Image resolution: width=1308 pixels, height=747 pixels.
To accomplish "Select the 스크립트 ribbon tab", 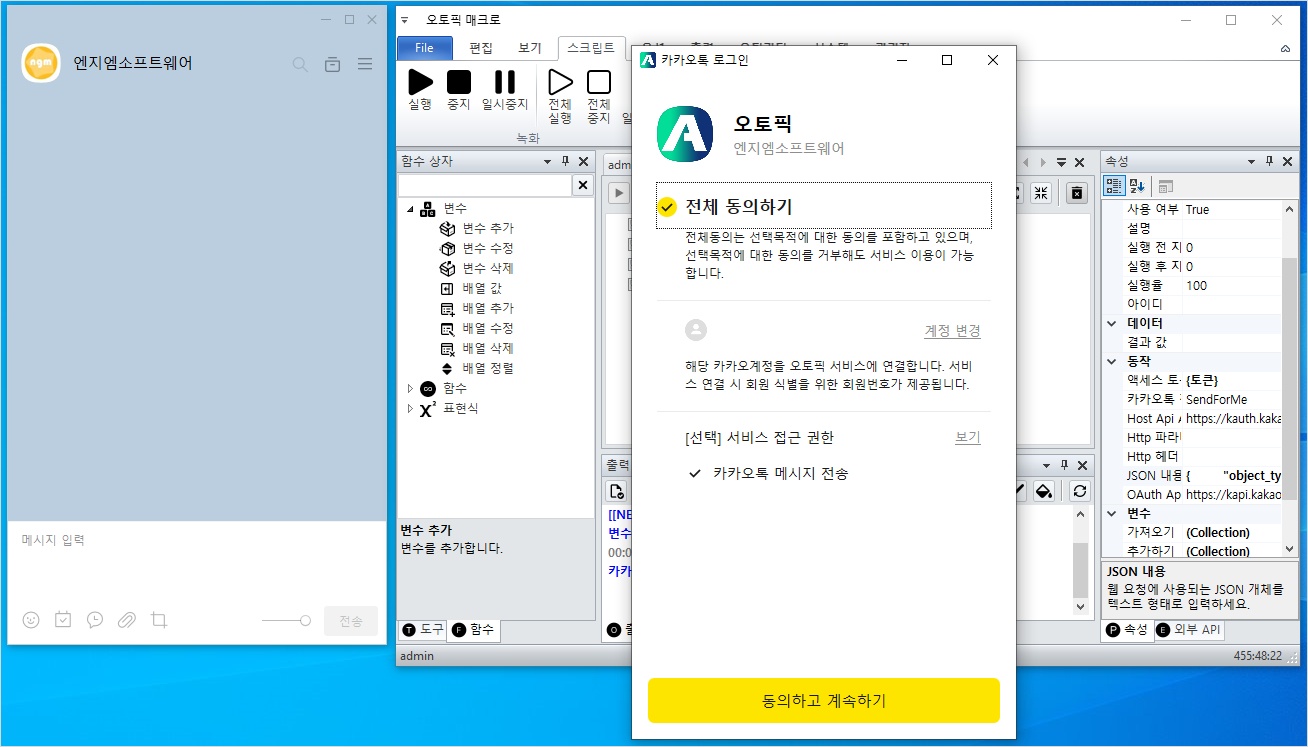I will [591, 47].
